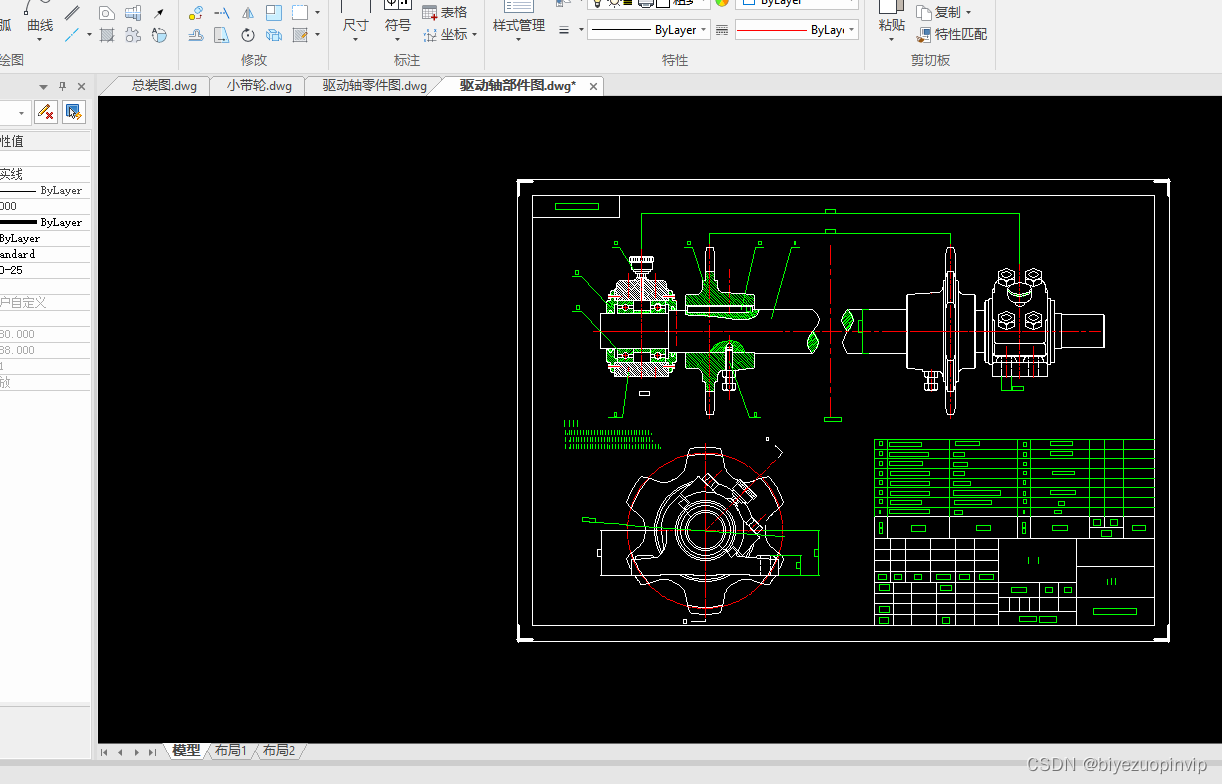The height and width of the screenshot is (784, 1222).
Task: Click the 特性匹配 match properties brush
Action: [951, 34]
